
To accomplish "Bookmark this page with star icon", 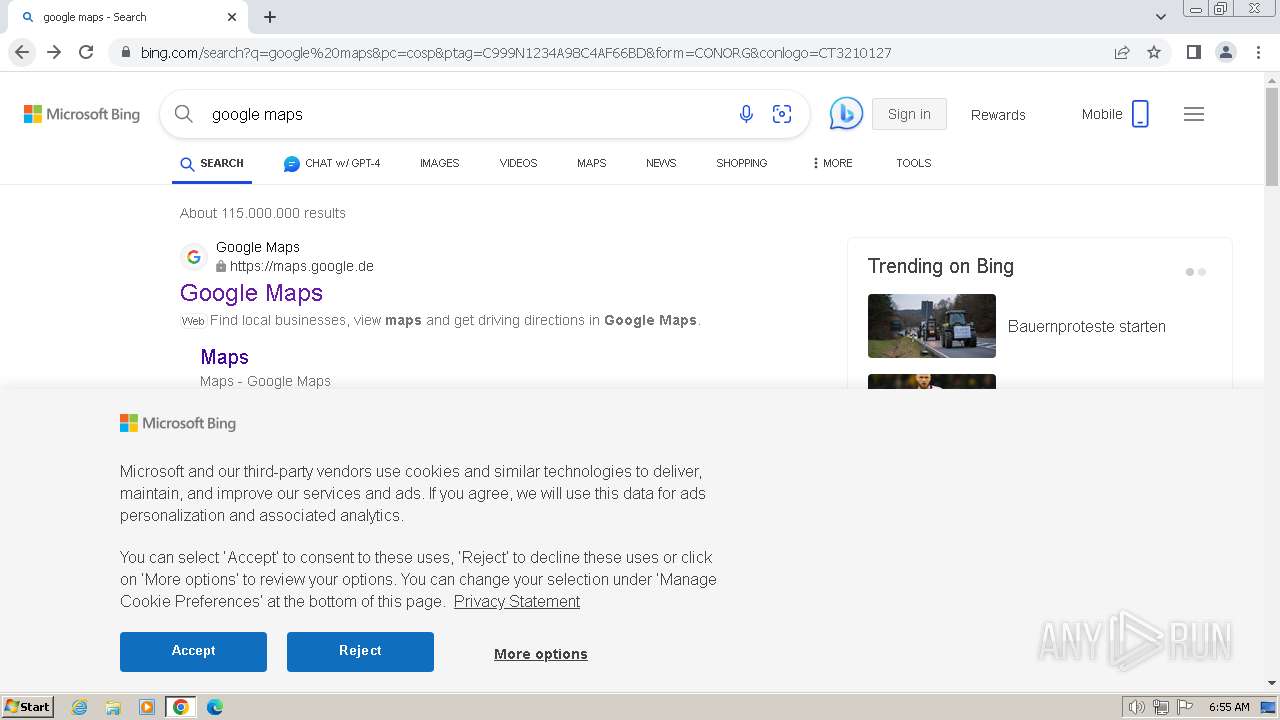I will coord(1154,52).
